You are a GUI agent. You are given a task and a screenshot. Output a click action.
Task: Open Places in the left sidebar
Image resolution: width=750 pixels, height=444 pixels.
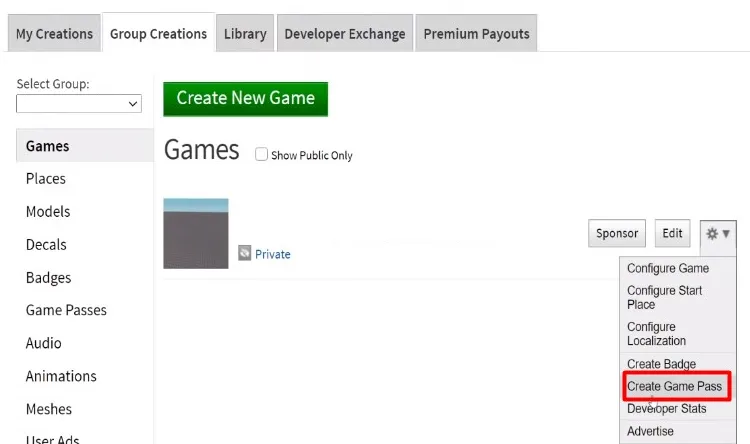pos(45,178)
